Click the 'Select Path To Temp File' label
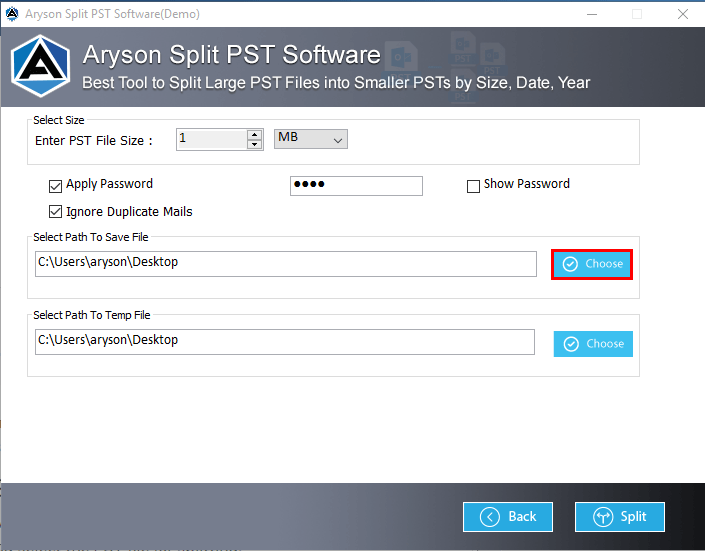 (92, 315)
